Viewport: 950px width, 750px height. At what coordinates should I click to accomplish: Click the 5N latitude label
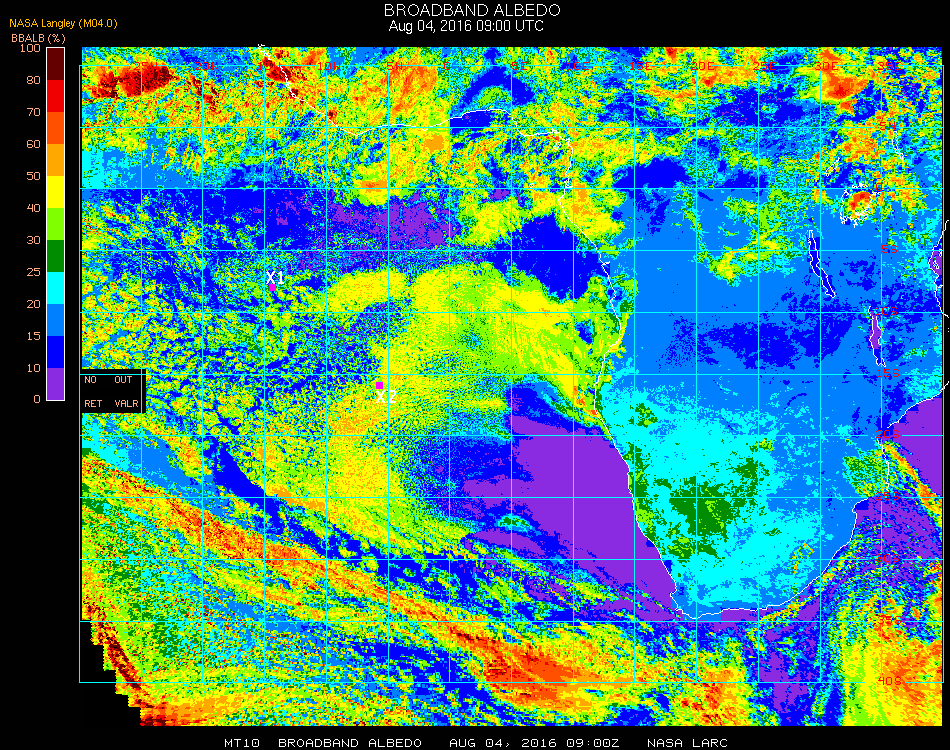pos(888,125)
